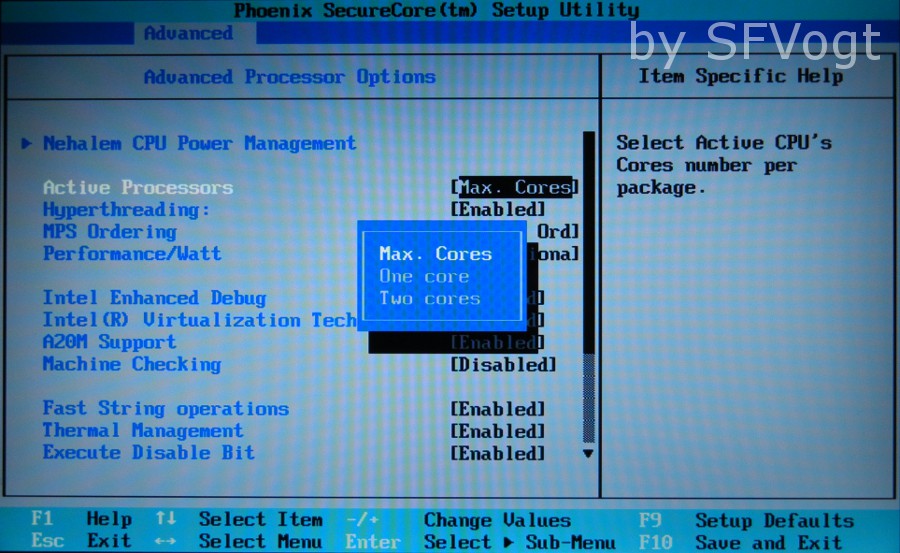Click the Advanced Processor Options heading
This screenshot has width=900, height=553.
click(290, 76)
